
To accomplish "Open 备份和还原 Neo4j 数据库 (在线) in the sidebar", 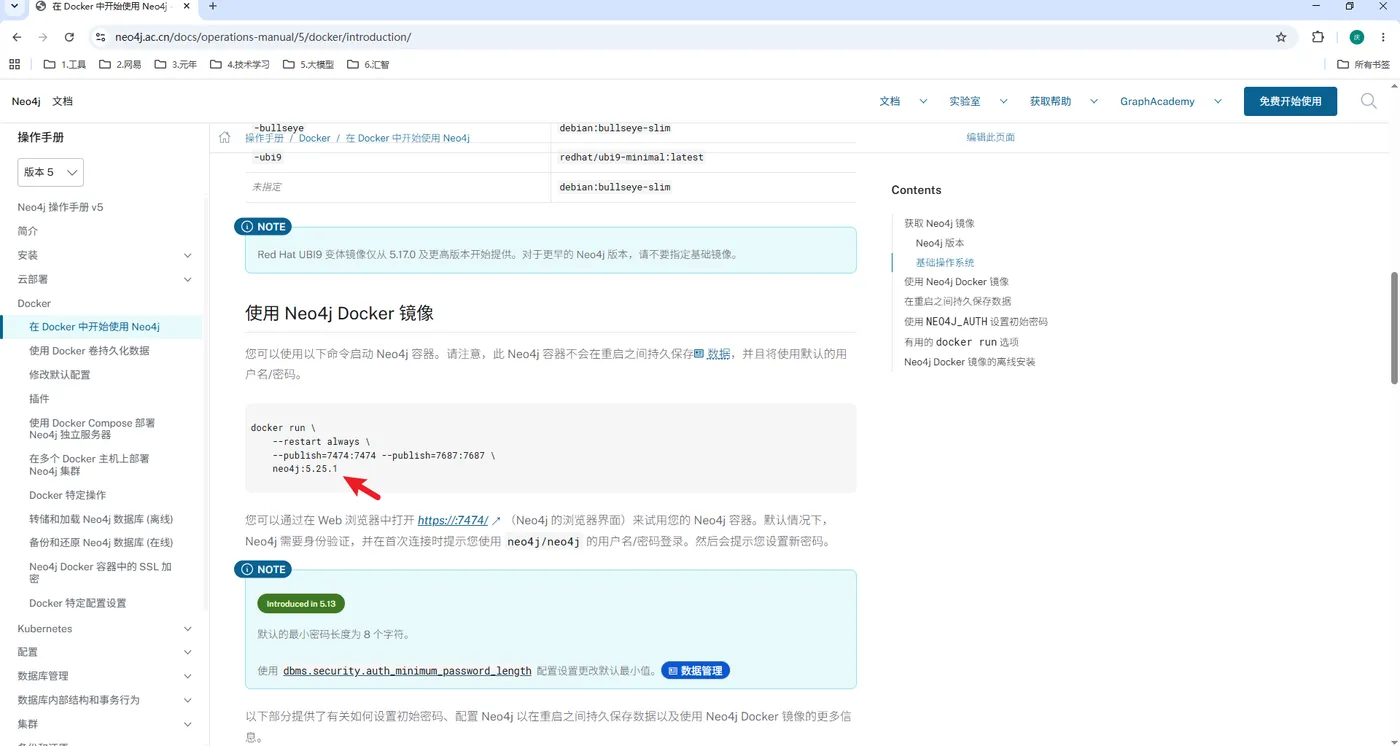I will [x=101, y=543].
